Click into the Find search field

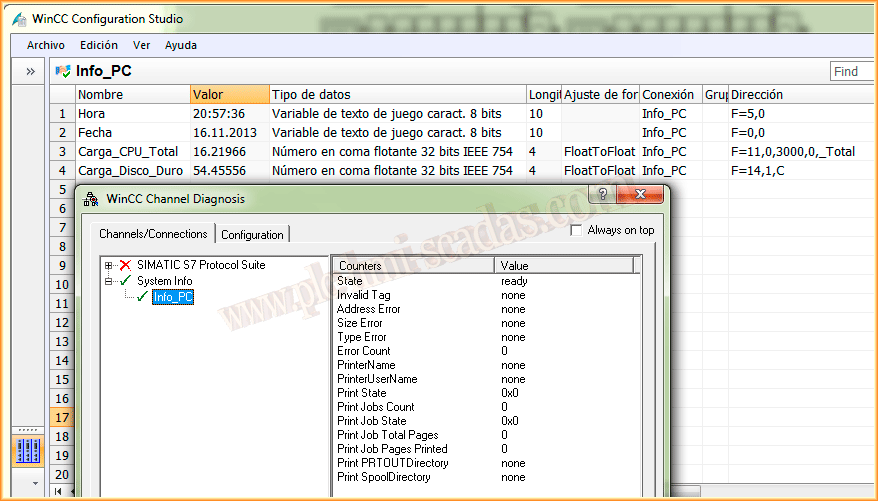(852, 71)
